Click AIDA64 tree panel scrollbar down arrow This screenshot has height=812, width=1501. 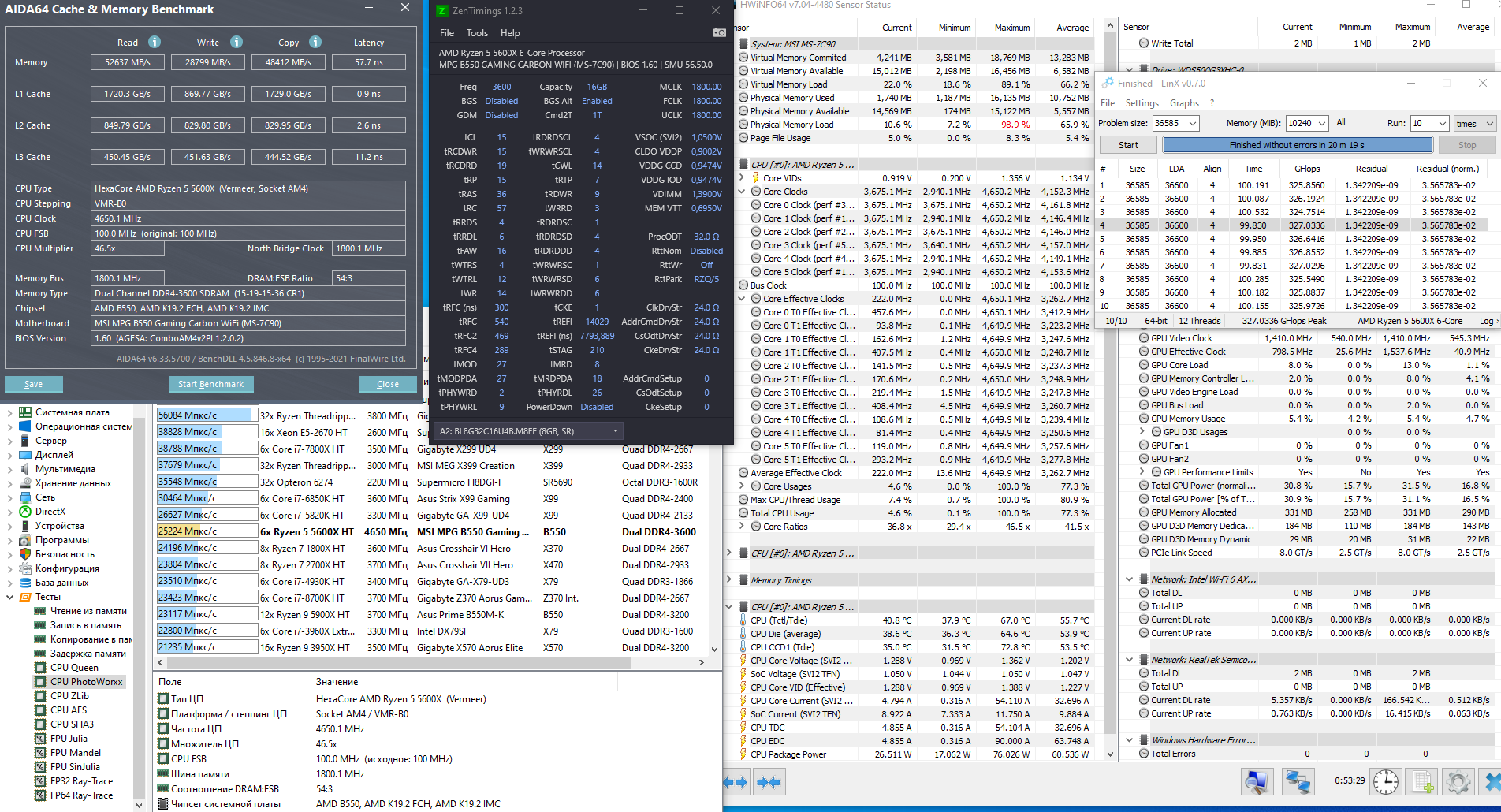tap(140, 805)
